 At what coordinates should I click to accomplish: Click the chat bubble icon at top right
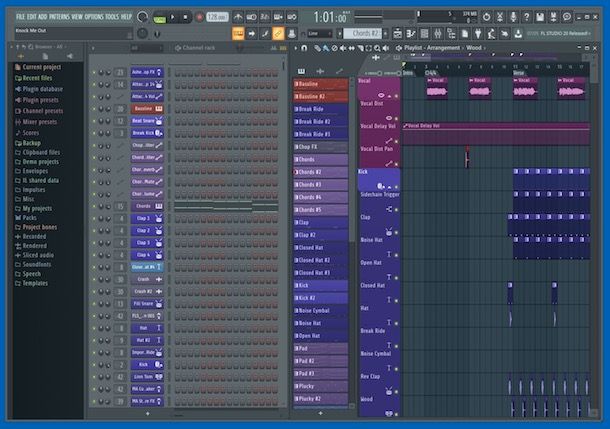[x=567, y=17]
